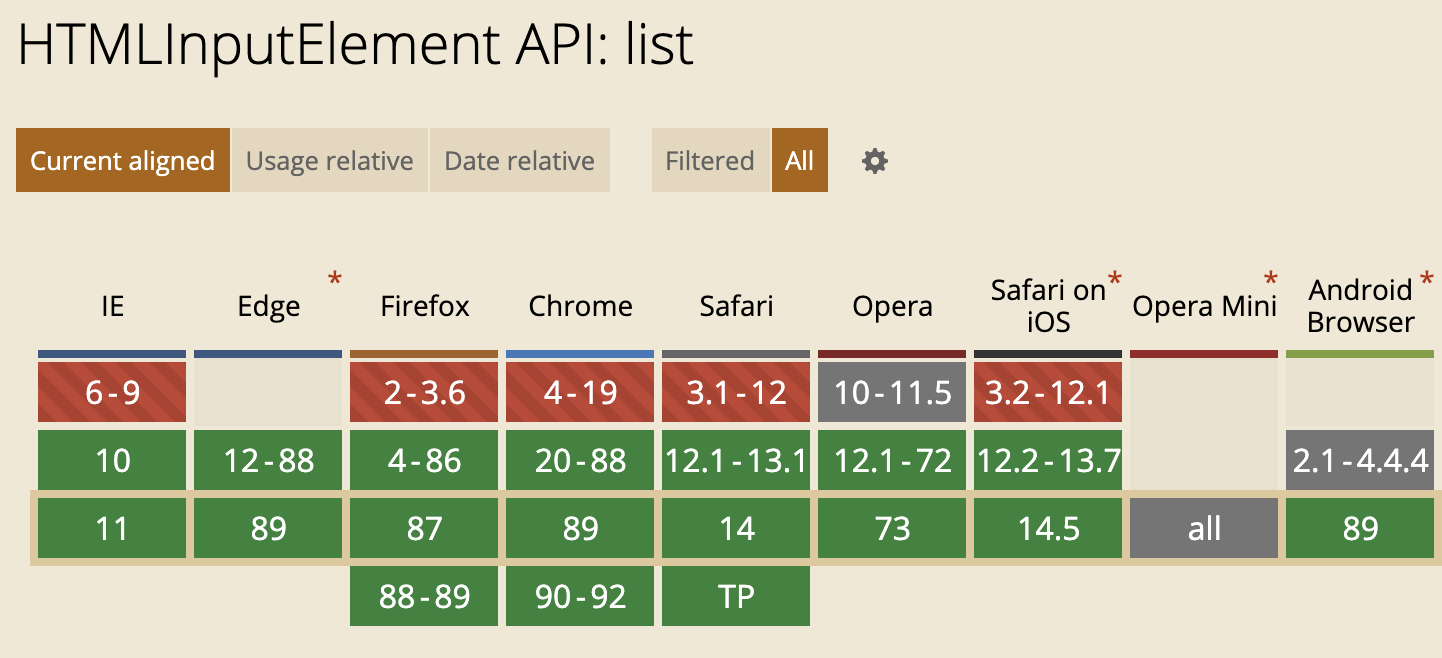Click the Android Browser header
This screenshot has height=658, width=1442.
click(x=1361, y=306)
